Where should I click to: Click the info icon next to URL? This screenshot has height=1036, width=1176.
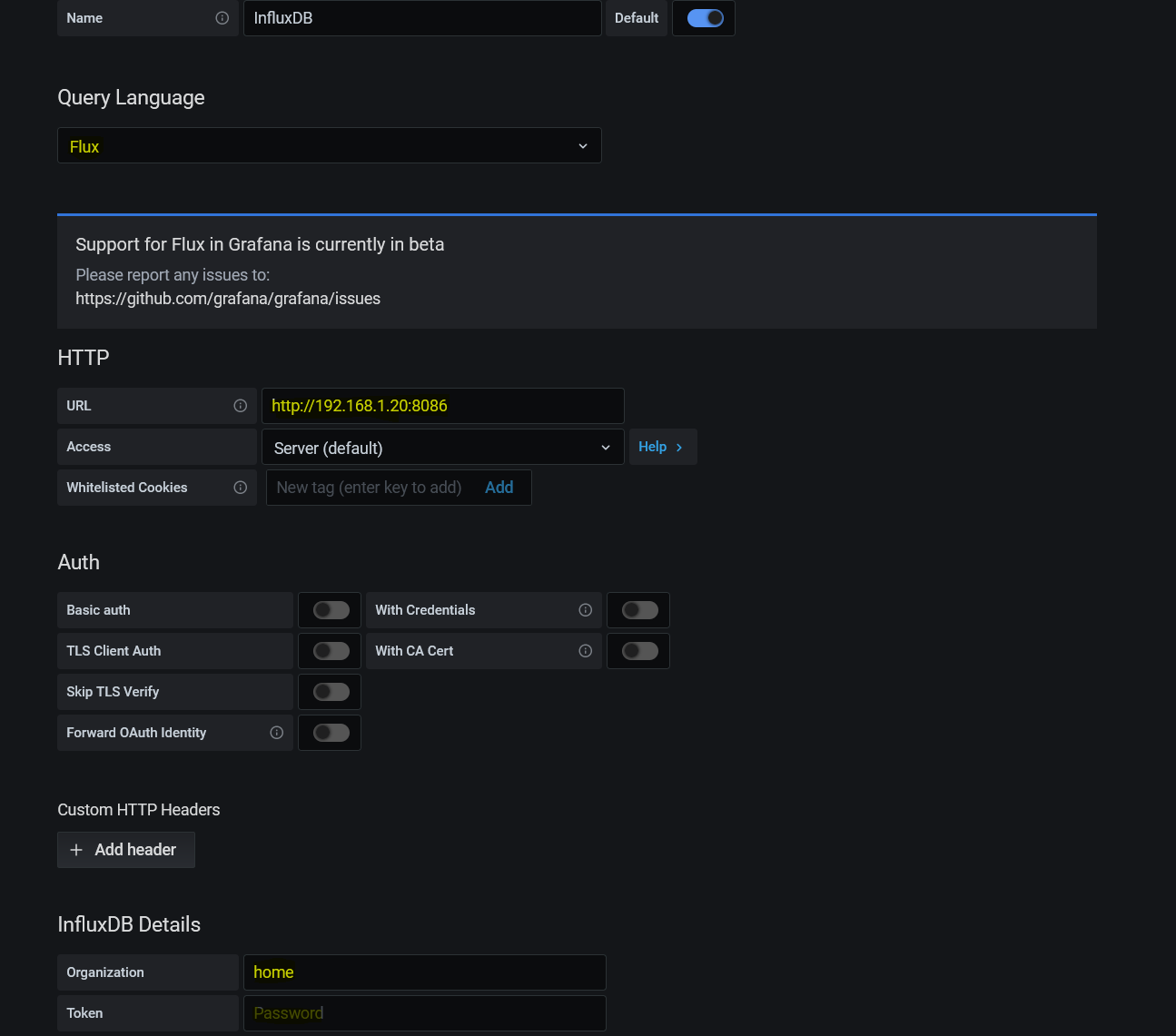click(240, 406)
